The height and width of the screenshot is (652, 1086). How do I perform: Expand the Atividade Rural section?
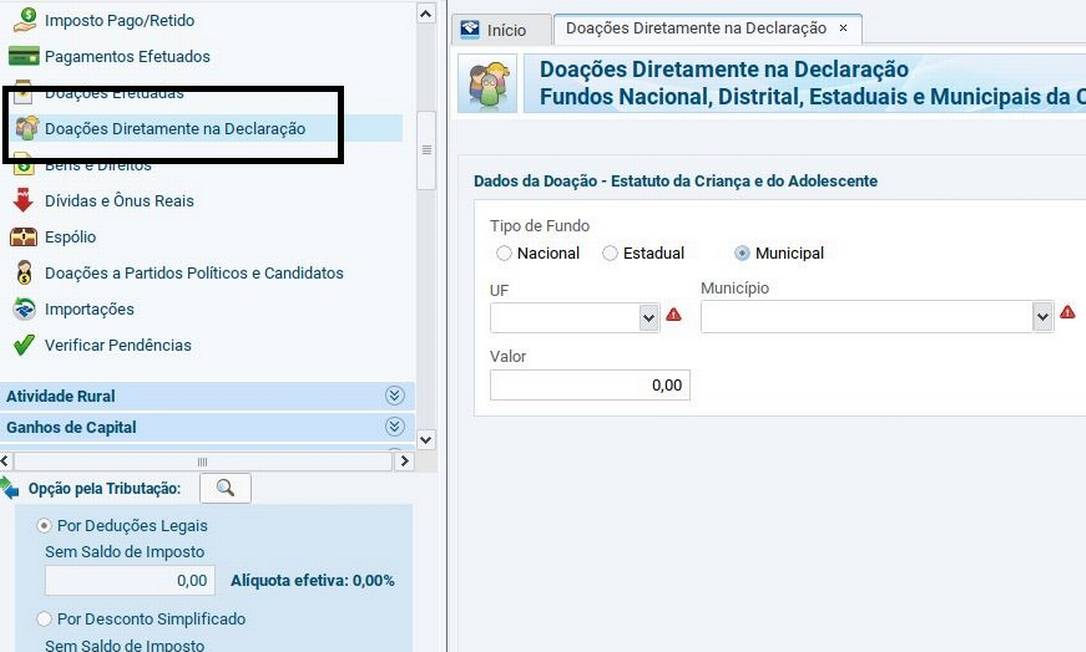click(395, 396)
